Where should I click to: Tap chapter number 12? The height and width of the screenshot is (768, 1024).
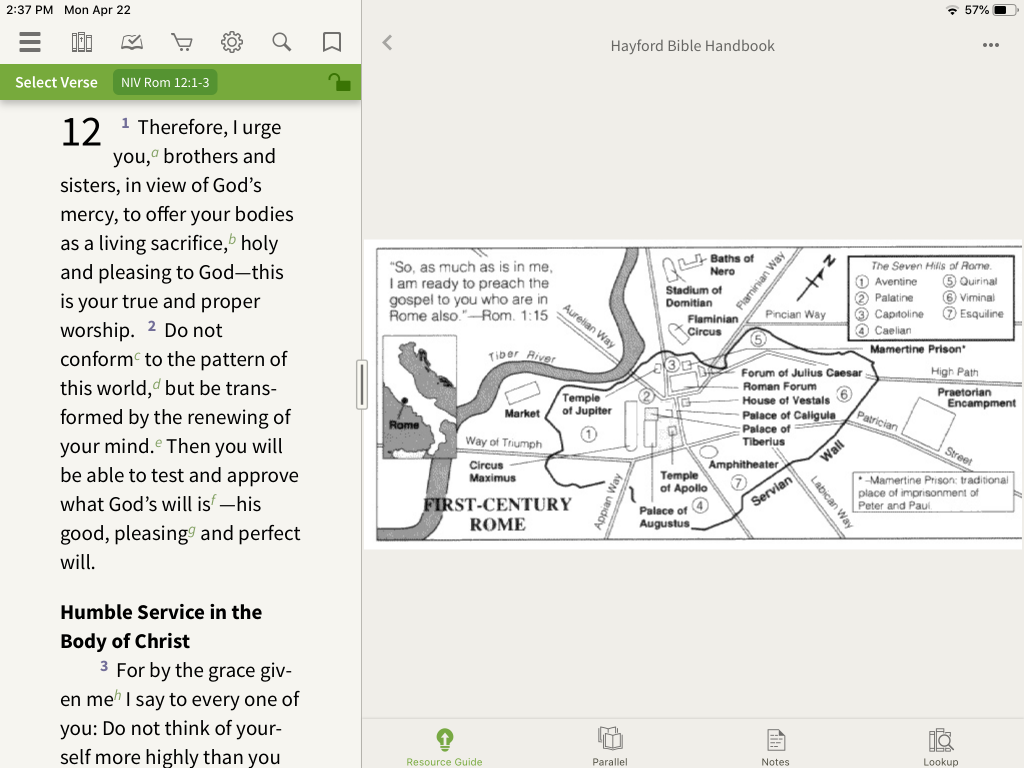point(81,133)
